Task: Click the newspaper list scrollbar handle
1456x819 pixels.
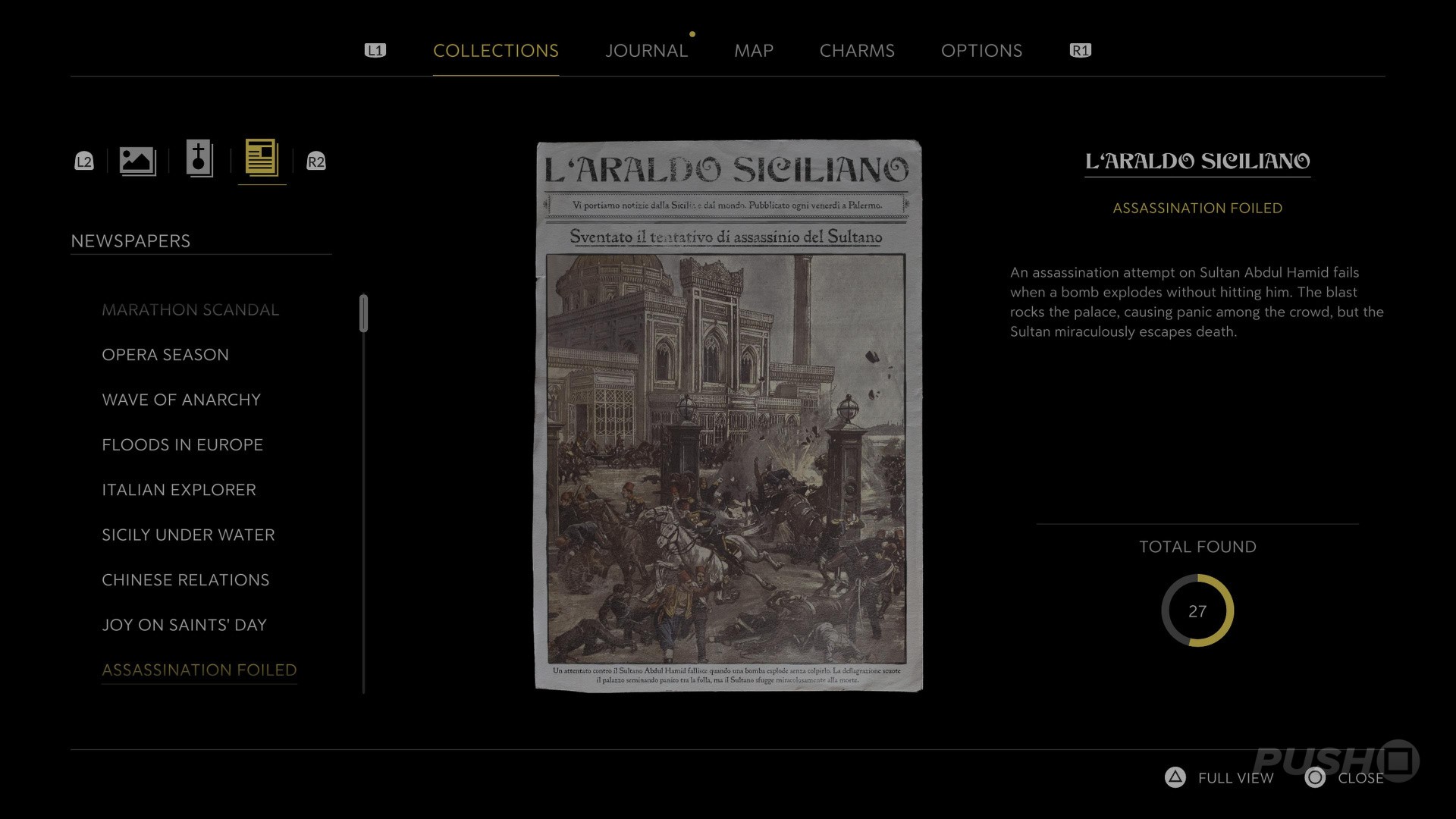Action: coord(364,313)
